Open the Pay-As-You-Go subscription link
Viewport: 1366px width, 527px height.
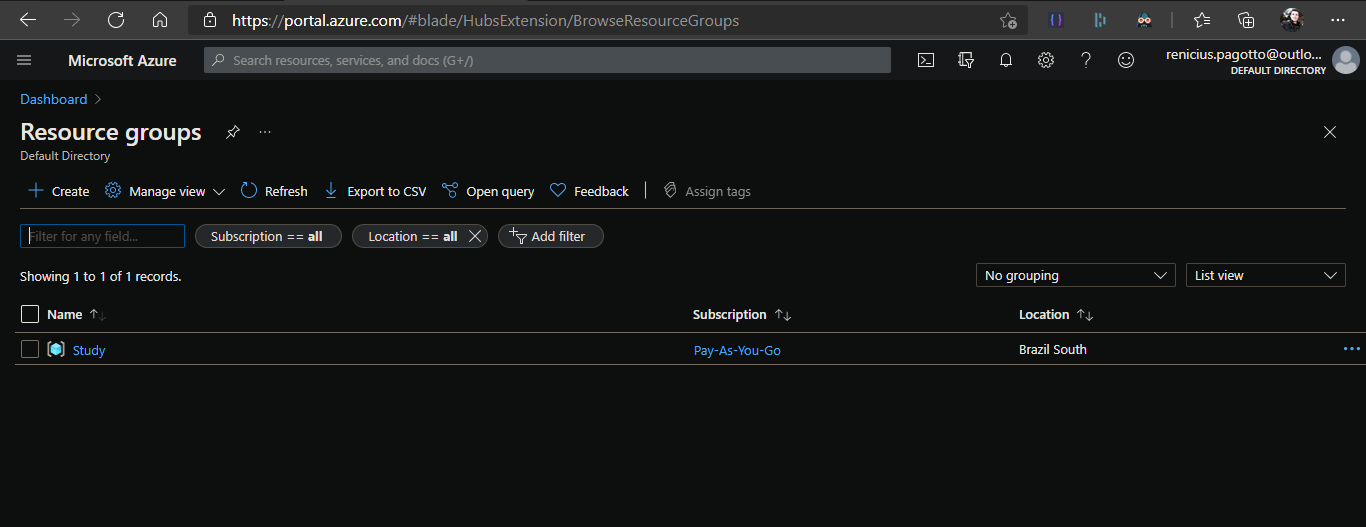[737, 350]
